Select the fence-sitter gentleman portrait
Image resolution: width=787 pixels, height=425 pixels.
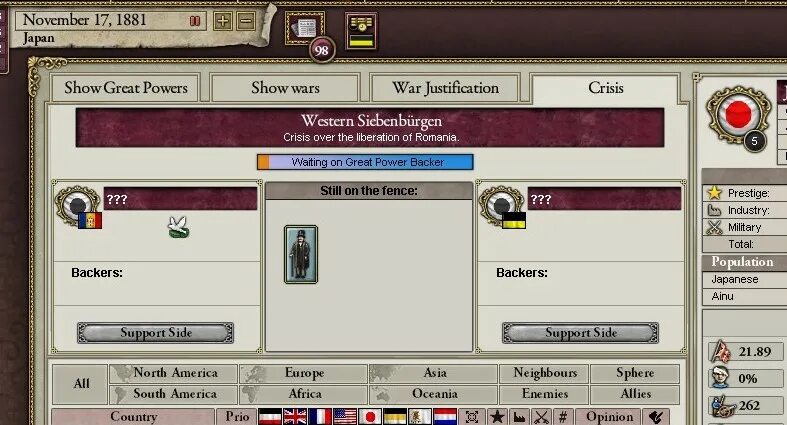pos(301,254)
